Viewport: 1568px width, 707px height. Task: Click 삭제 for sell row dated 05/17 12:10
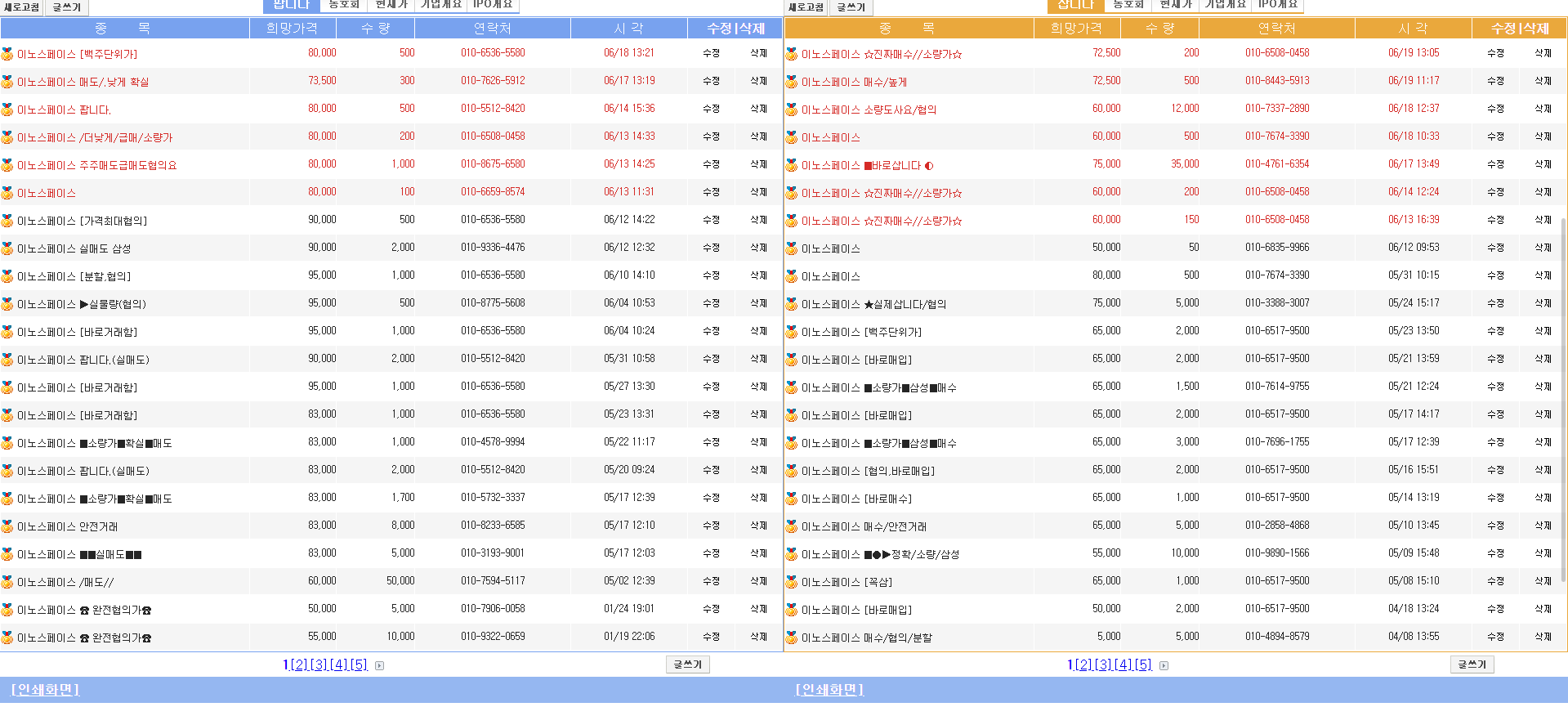click(758, 526)
